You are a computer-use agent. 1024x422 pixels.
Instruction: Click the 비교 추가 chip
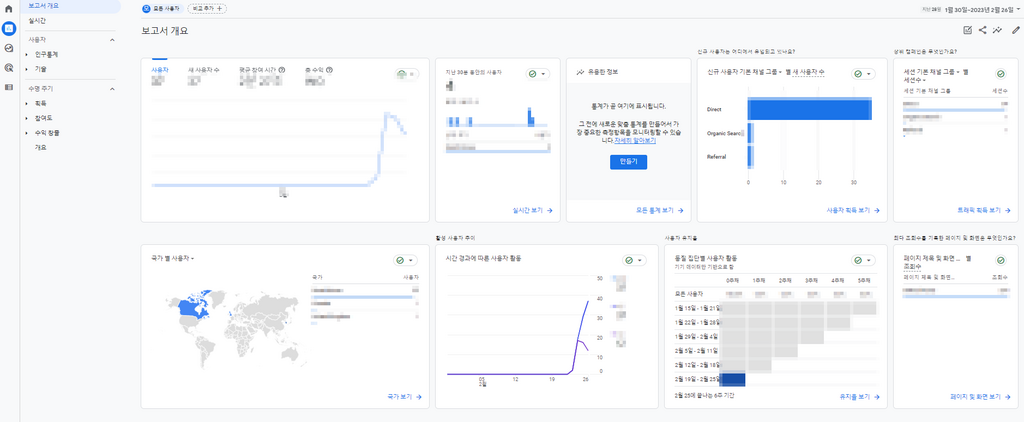point(207,8)
